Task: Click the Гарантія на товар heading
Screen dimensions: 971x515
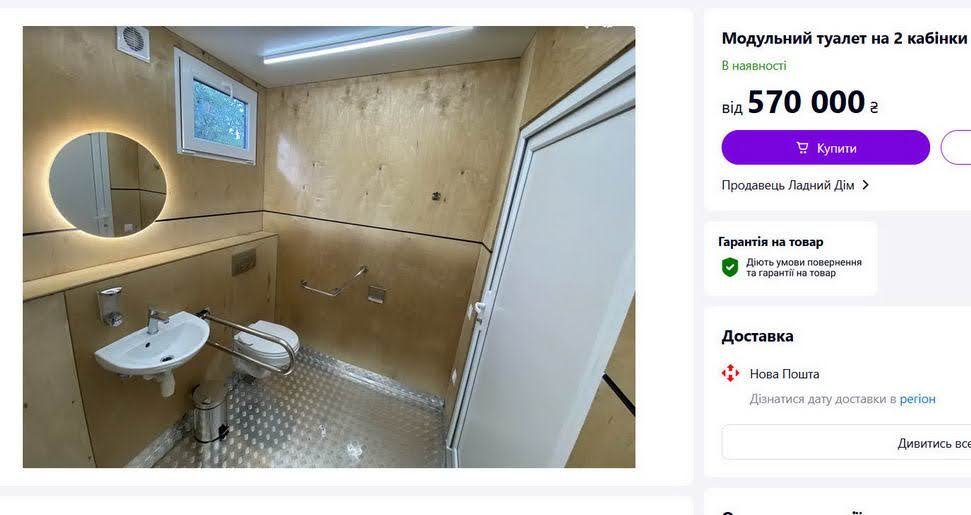Action: click(770, 242)
